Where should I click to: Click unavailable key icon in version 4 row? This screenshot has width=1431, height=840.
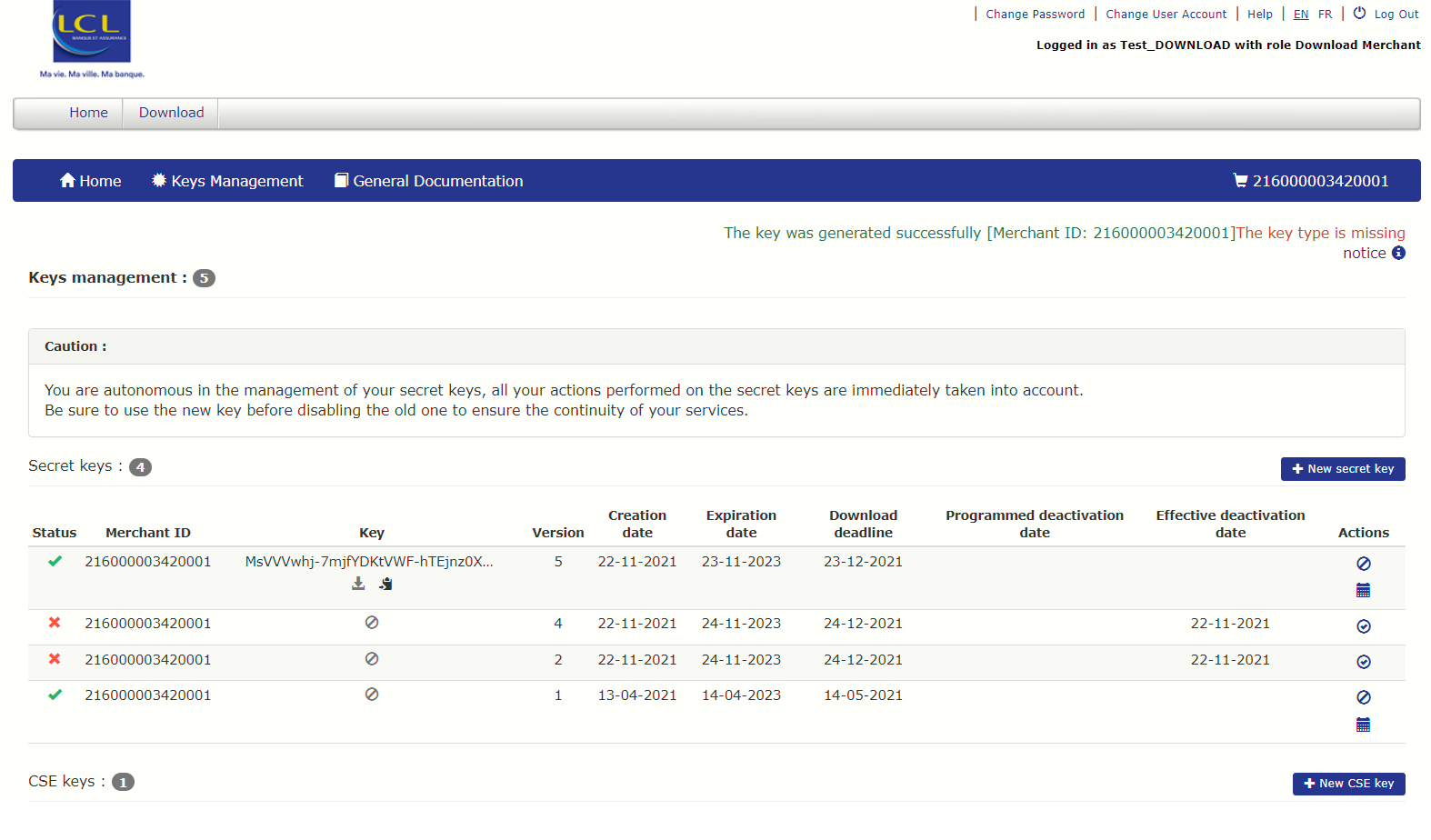(x=372, y=623)
